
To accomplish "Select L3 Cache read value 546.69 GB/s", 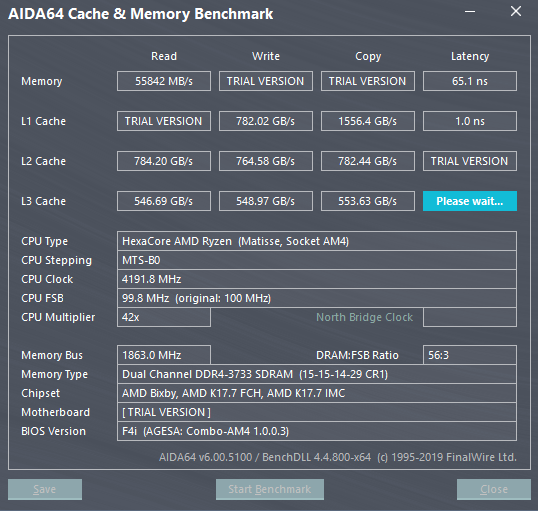I will pyautogui.click(x=164, y=201).
